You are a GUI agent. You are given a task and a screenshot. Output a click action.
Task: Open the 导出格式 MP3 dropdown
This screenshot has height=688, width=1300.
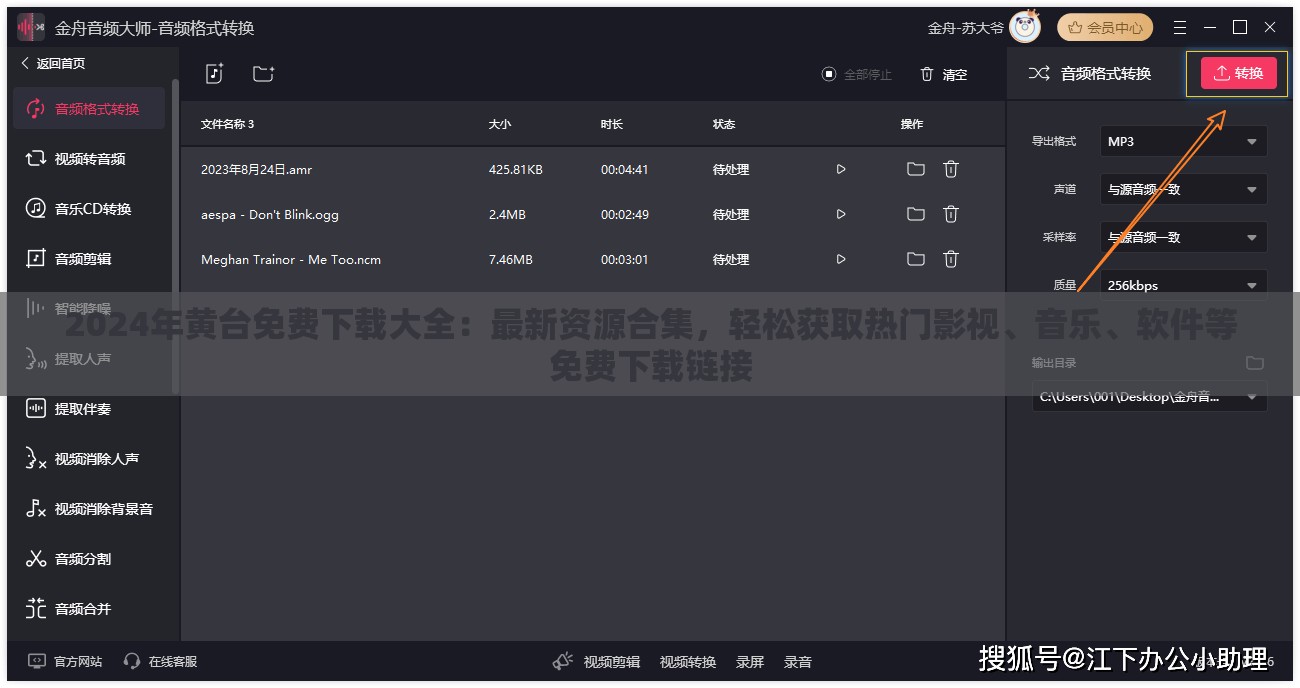coord(1183,141)
